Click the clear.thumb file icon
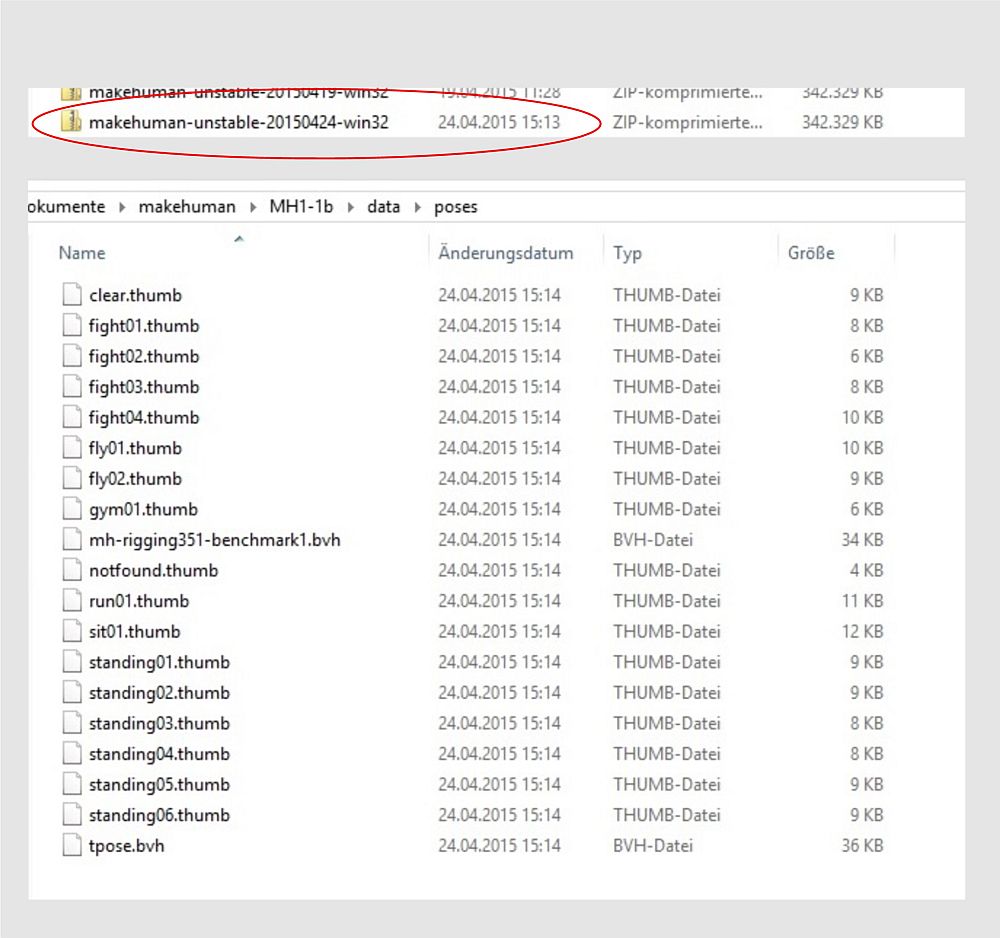Viewport: 1000px width, 938px height. pos(72,295)
